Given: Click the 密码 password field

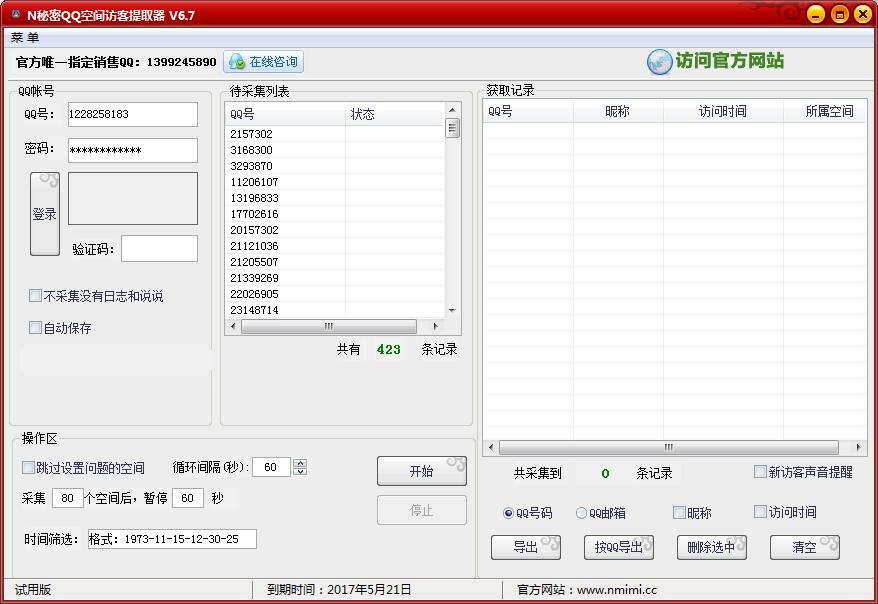Looking at the screenshot, I should click(x=133, y=150).
